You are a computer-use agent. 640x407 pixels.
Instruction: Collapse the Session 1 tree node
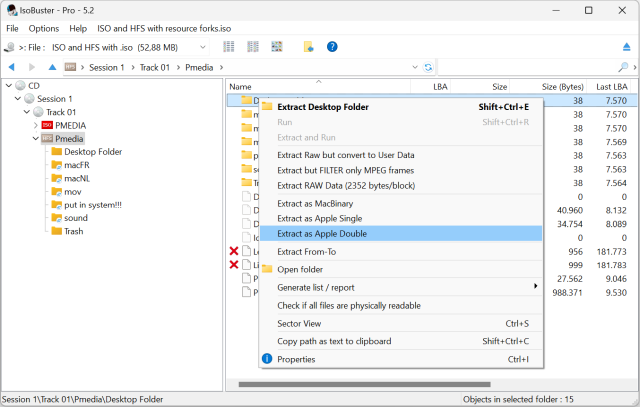coord(18,99)
